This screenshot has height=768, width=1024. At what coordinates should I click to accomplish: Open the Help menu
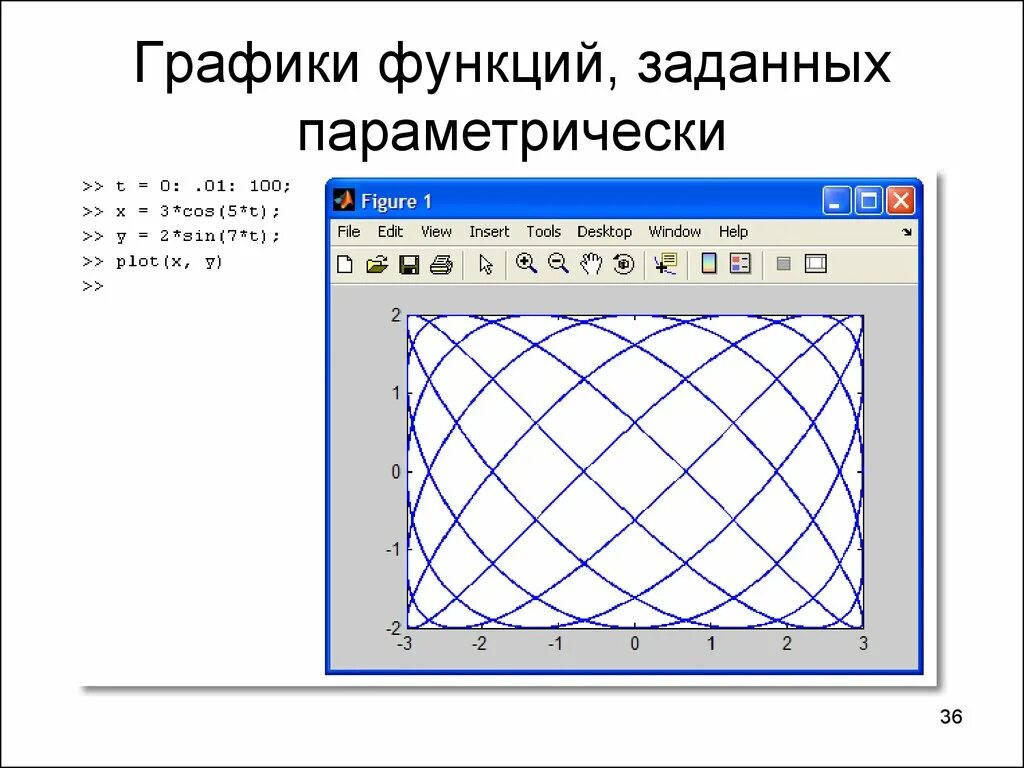click(x=733, y=232)
